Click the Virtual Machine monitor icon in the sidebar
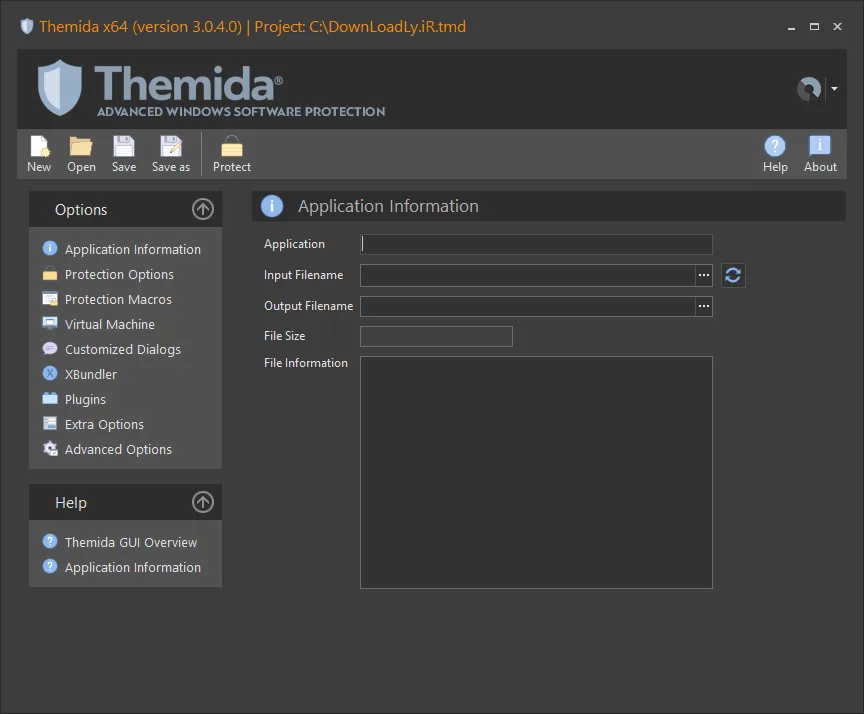 tap(50, 323)
